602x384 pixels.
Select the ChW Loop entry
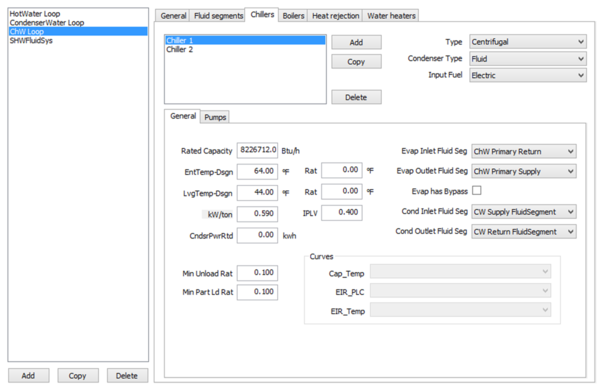click(78, 31)
